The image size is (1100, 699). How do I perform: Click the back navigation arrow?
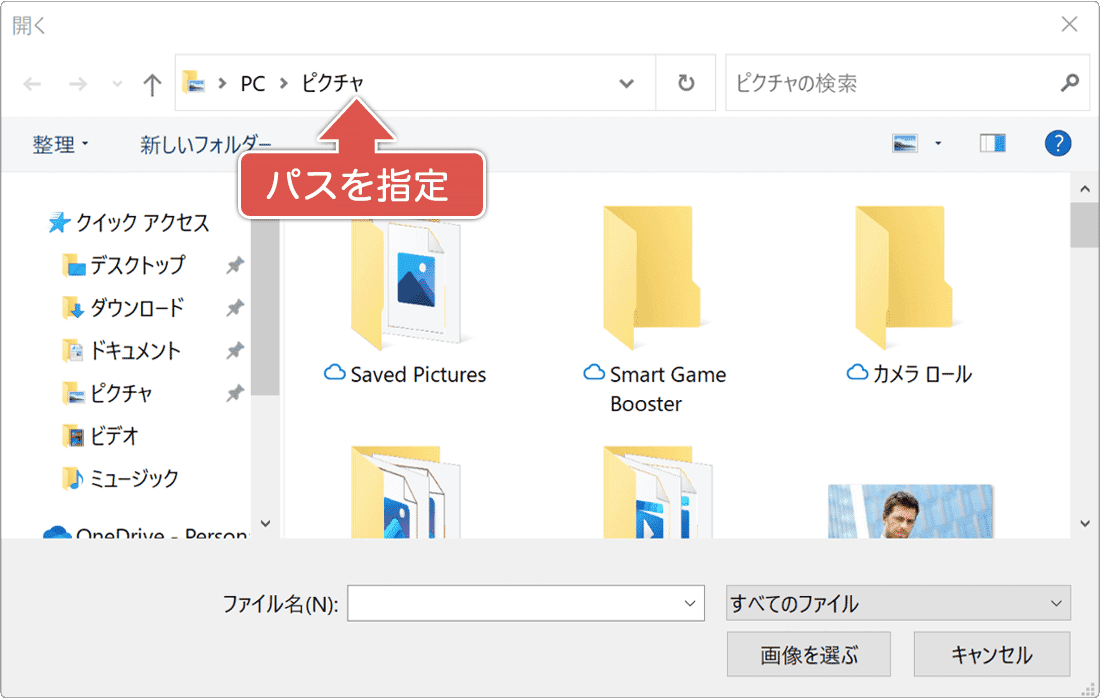(31, 83)
